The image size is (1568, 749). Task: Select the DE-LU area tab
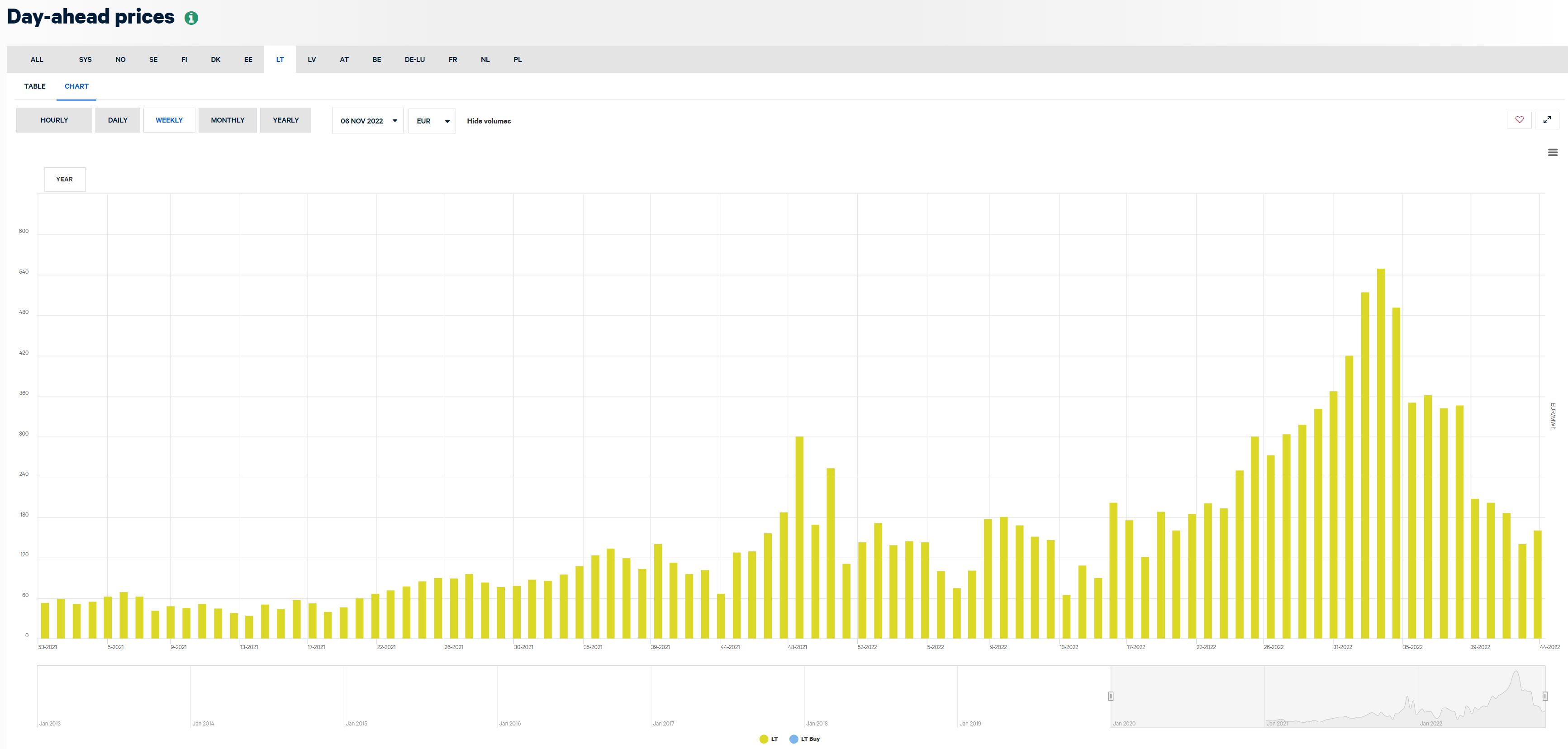point(414,60)
